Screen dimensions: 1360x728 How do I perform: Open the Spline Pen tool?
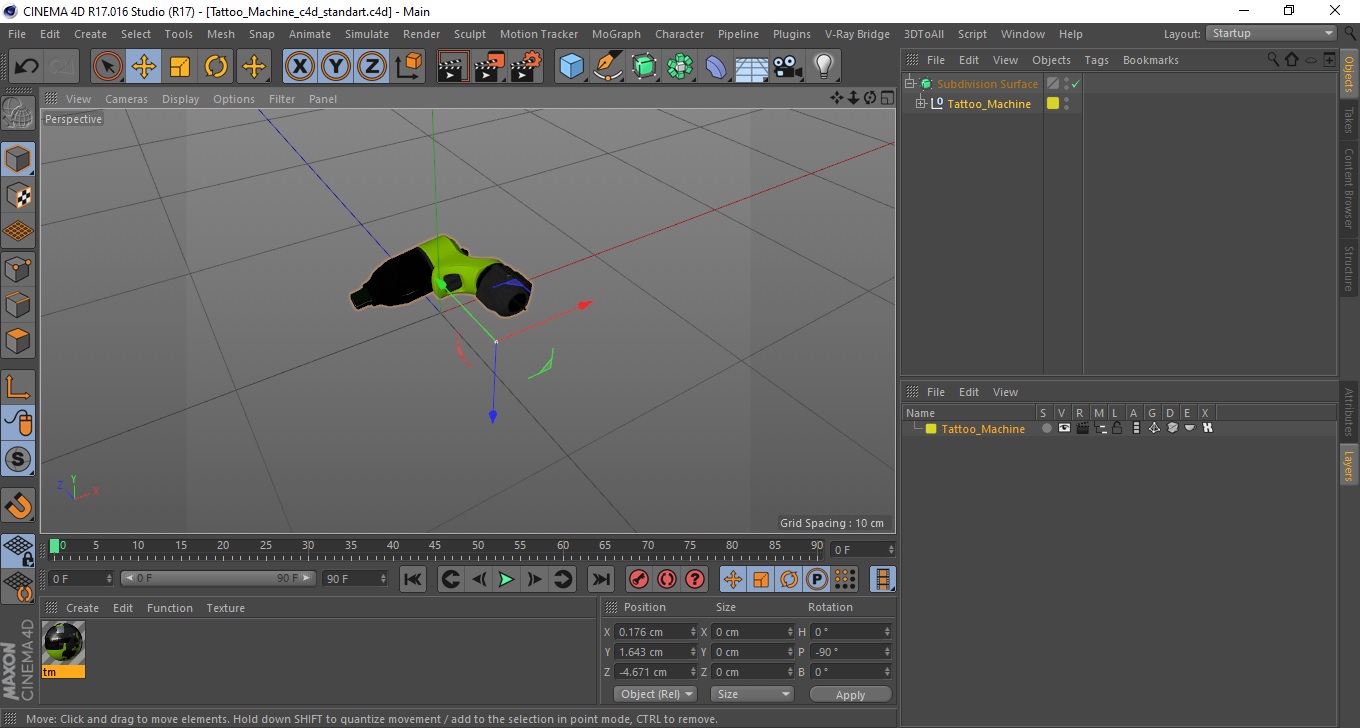(x=608, y=67)
